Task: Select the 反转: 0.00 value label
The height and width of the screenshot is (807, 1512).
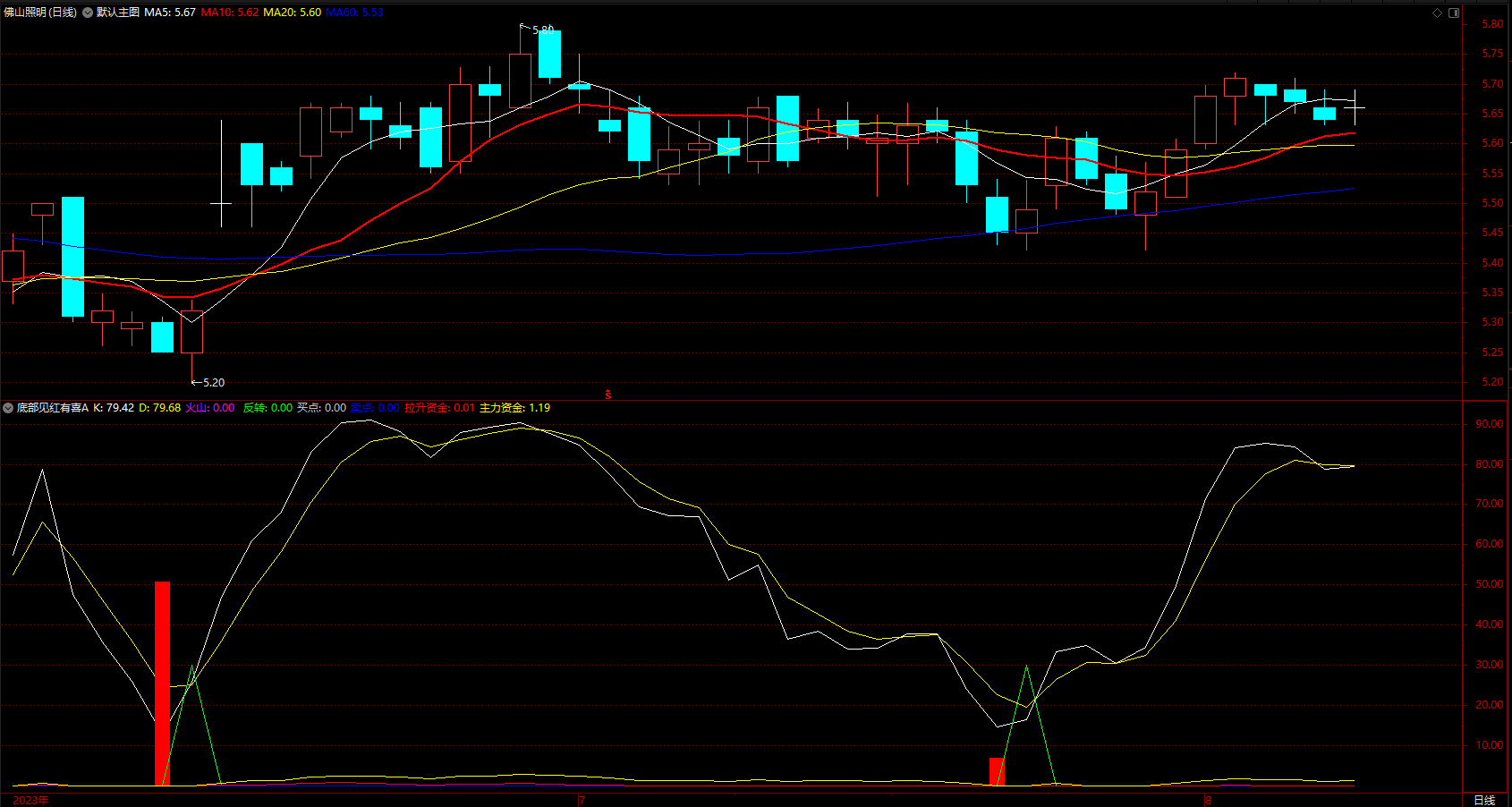Action: 268,408
